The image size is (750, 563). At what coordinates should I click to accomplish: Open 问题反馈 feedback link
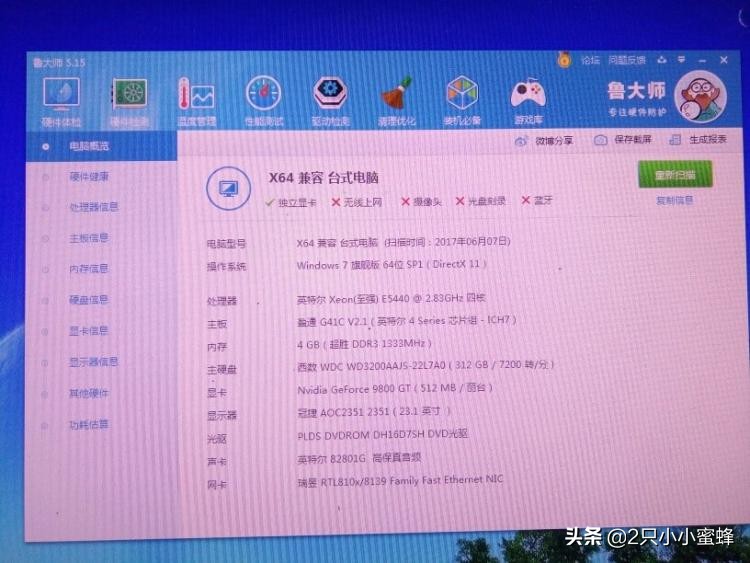point(627,60)
